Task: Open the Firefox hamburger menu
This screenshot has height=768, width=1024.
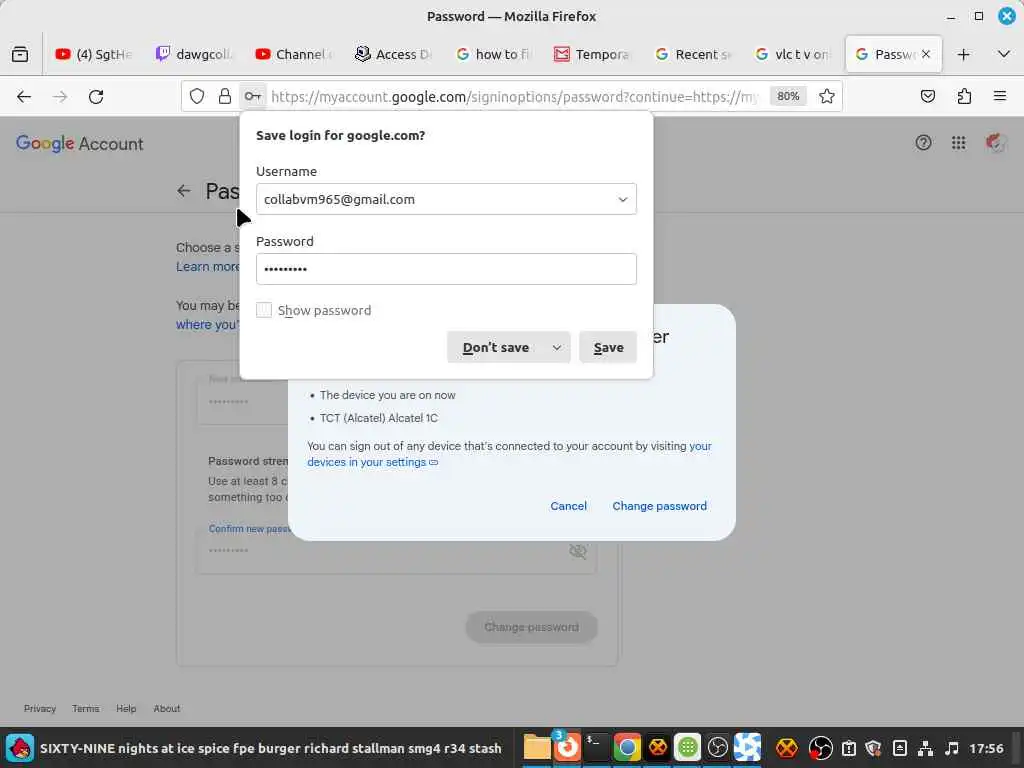Action: tap(1000, 97)
